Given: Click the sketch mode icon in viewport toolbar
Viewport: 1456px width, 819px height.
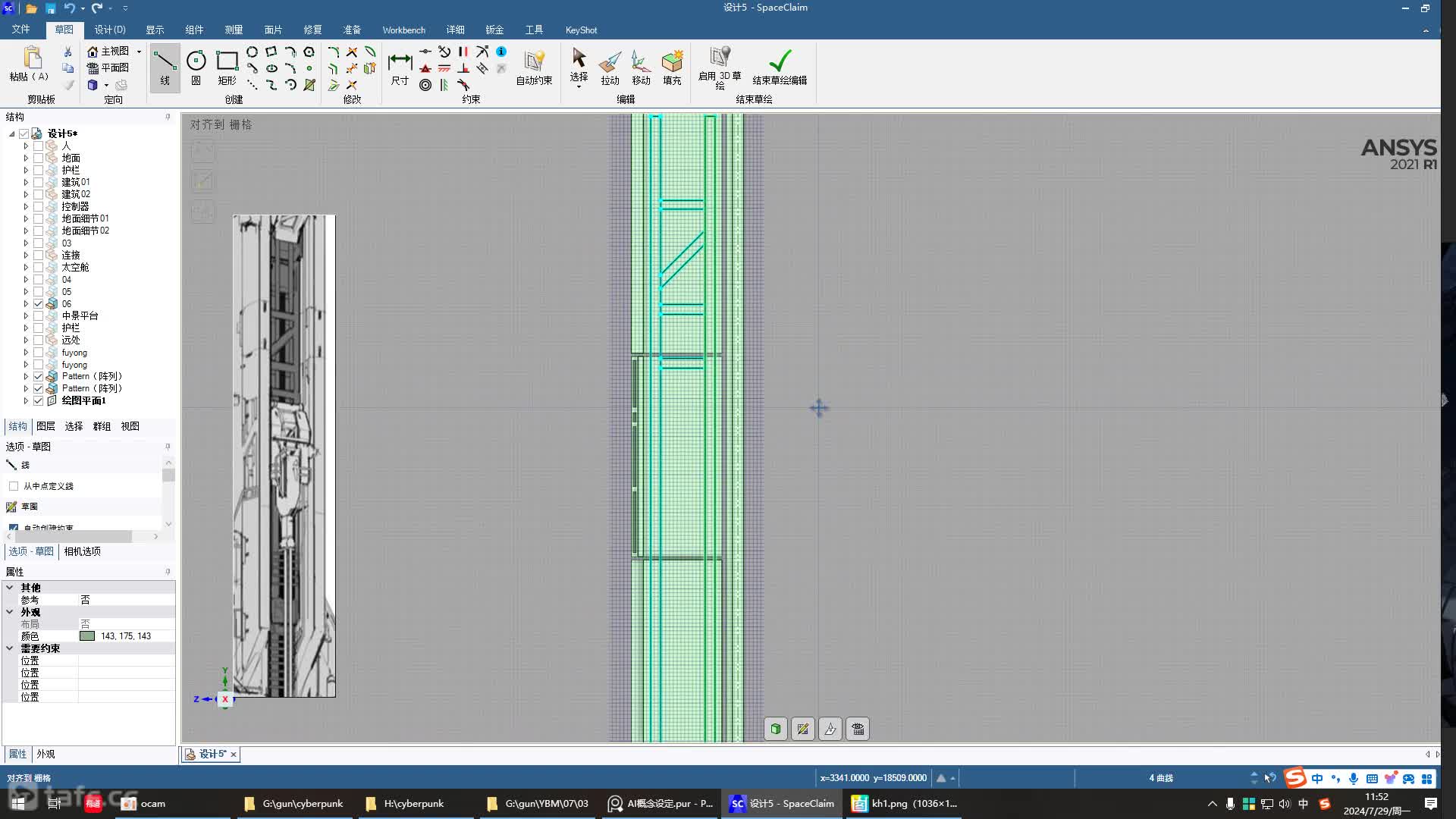Looking at the screenshot, I should pos(803,729).
